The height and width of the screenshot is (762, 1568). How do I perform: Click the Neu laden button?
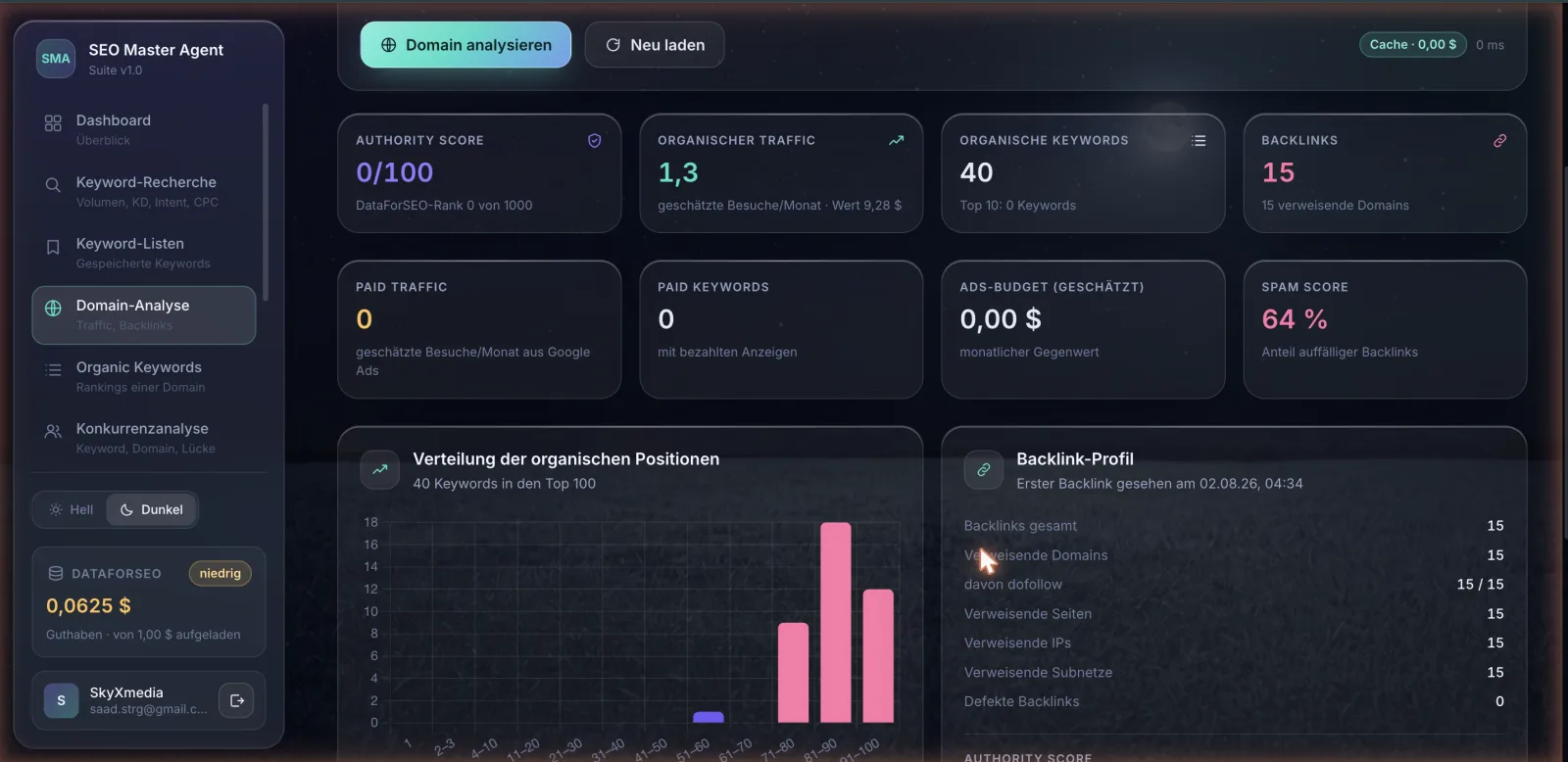point(655,45)
